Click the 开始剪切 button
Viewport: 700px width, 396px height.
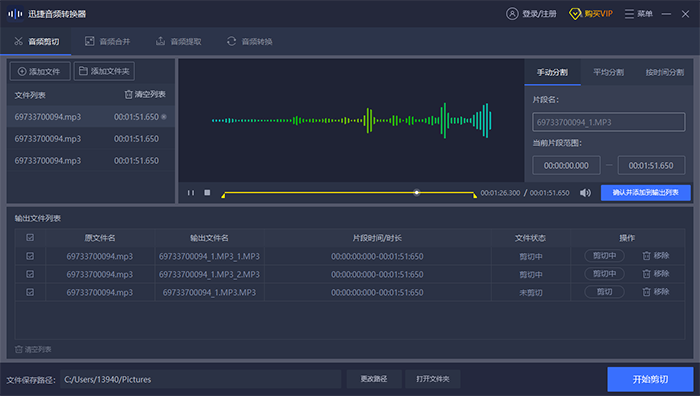650,379
